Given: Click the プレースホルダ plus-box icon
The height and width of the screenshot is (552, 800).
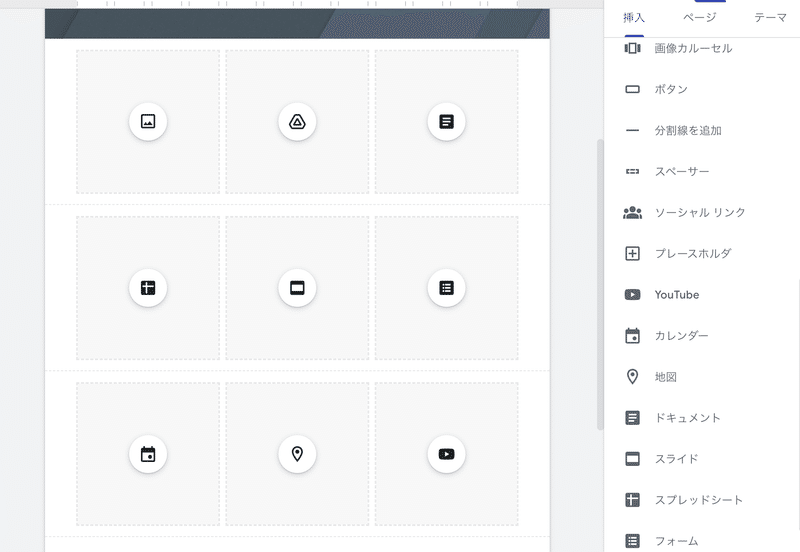Looking at the screenshot, I should click(x=632, y=254).
